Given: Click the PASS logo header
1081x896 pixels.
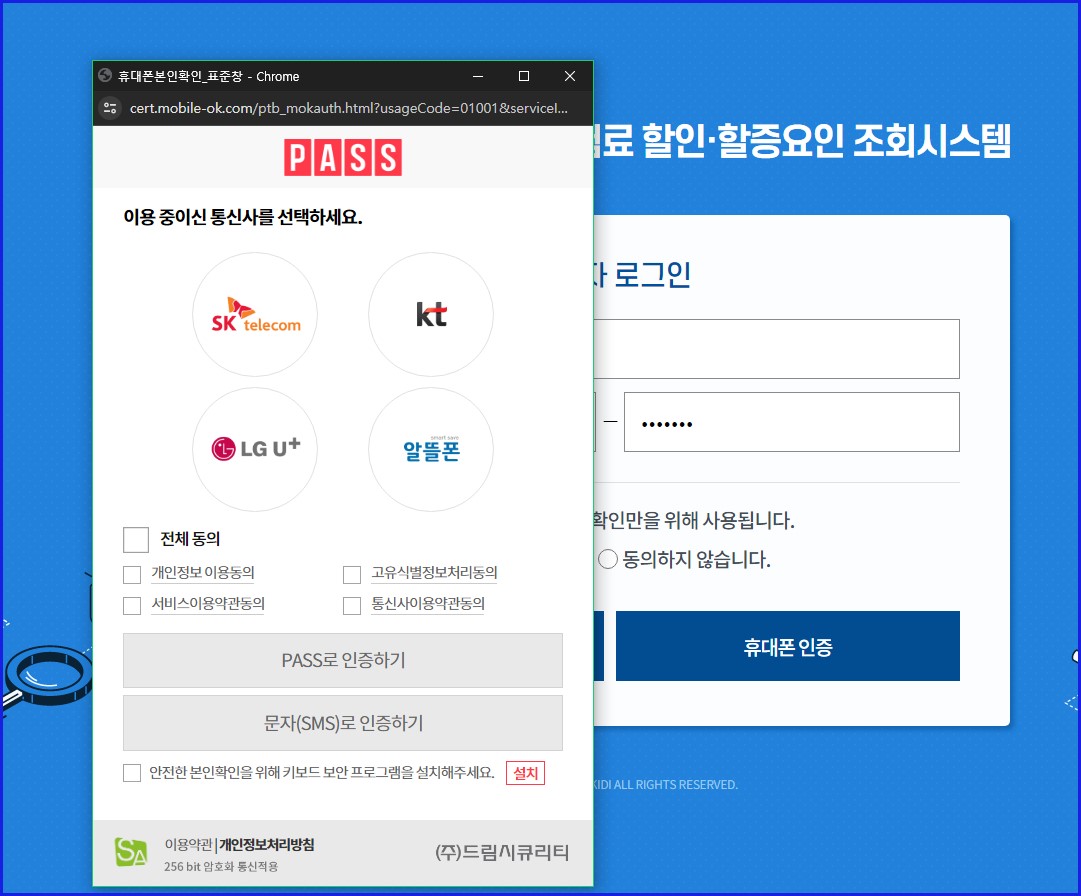Looking at the screenshot, I should 343,157.
